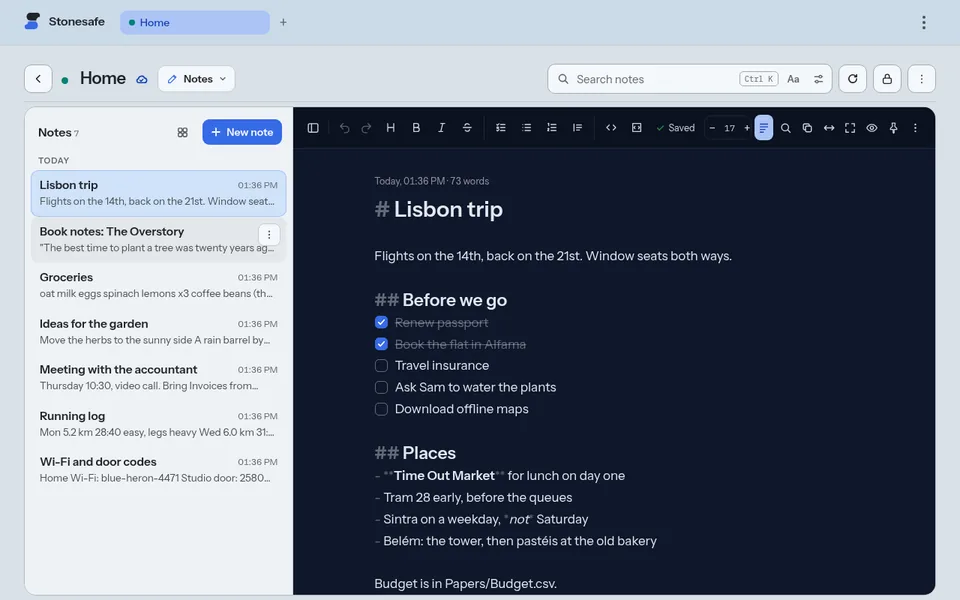Image resolution: width=960 pixels, height=600 pixels.
Task: Open Book notes: The Overstory note
Action: tap(159, 239)
